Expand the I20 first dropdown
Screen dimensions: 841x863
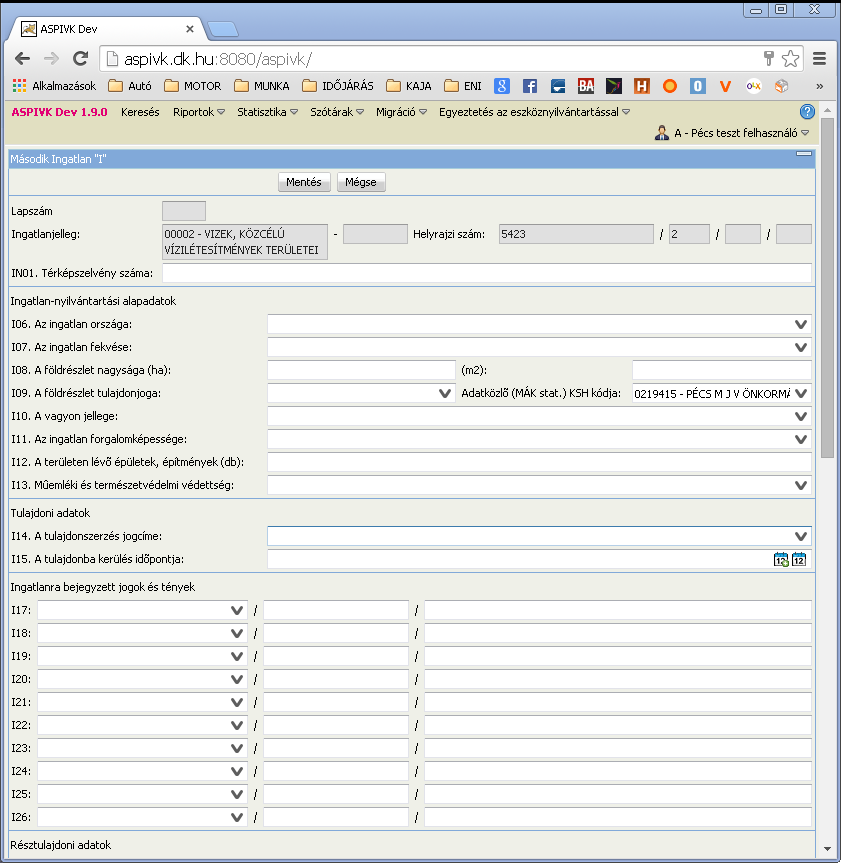tap(237, 679)
